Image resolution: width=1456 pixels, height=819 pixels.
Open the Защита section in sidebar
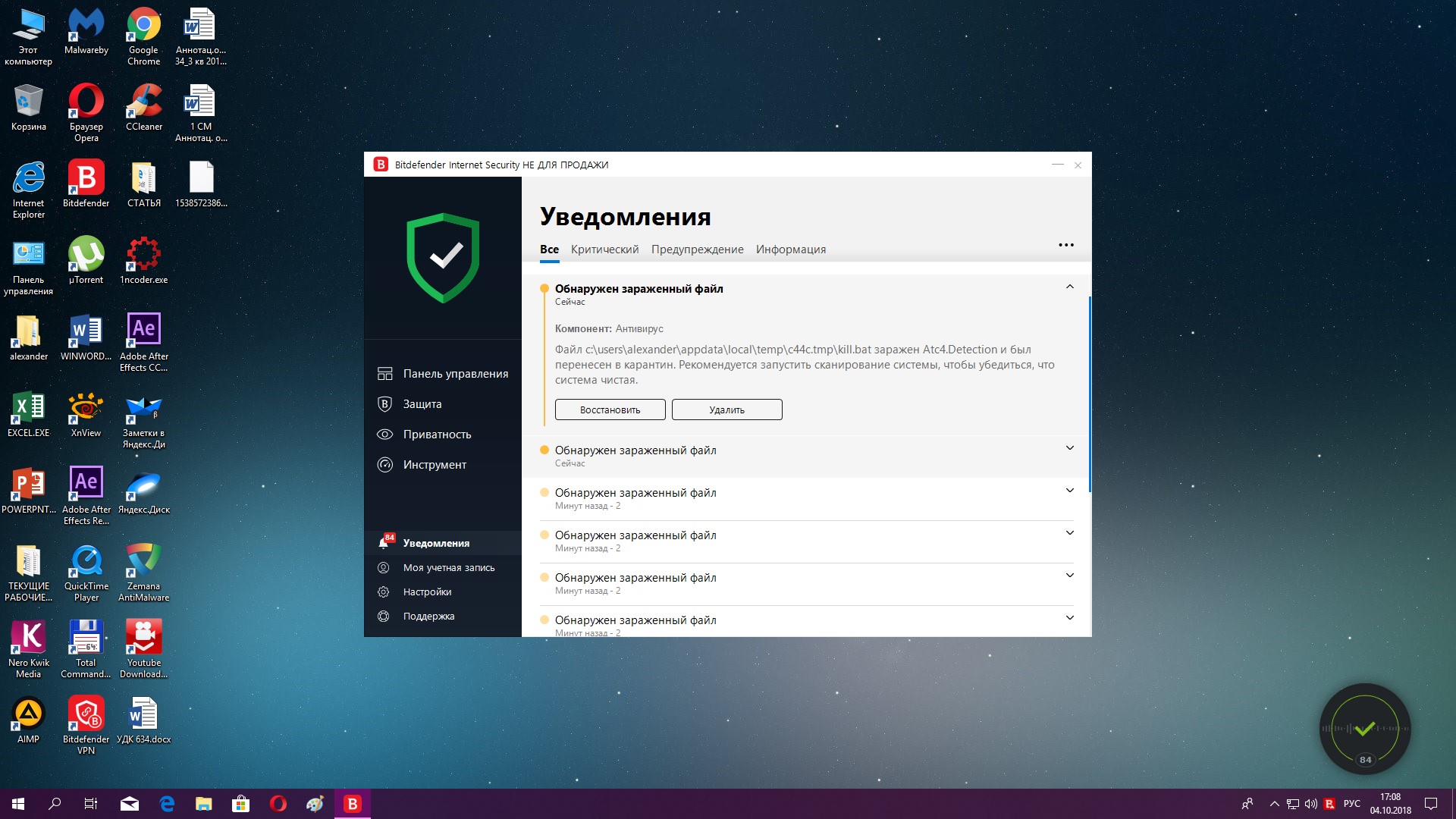coord(422,404)
